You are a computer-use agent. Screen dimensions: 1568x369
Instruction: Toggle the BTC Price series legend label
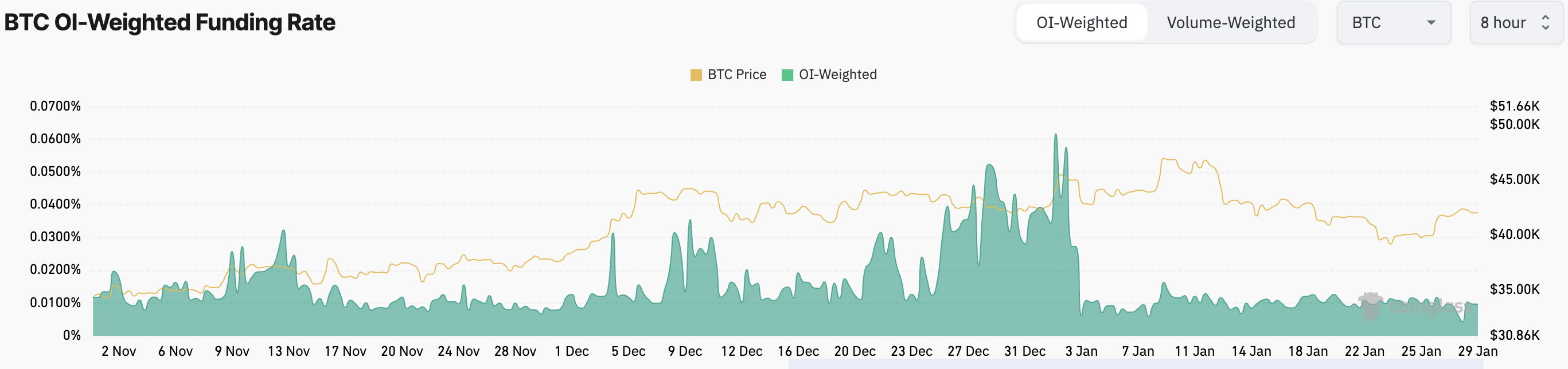click(736, 74)
